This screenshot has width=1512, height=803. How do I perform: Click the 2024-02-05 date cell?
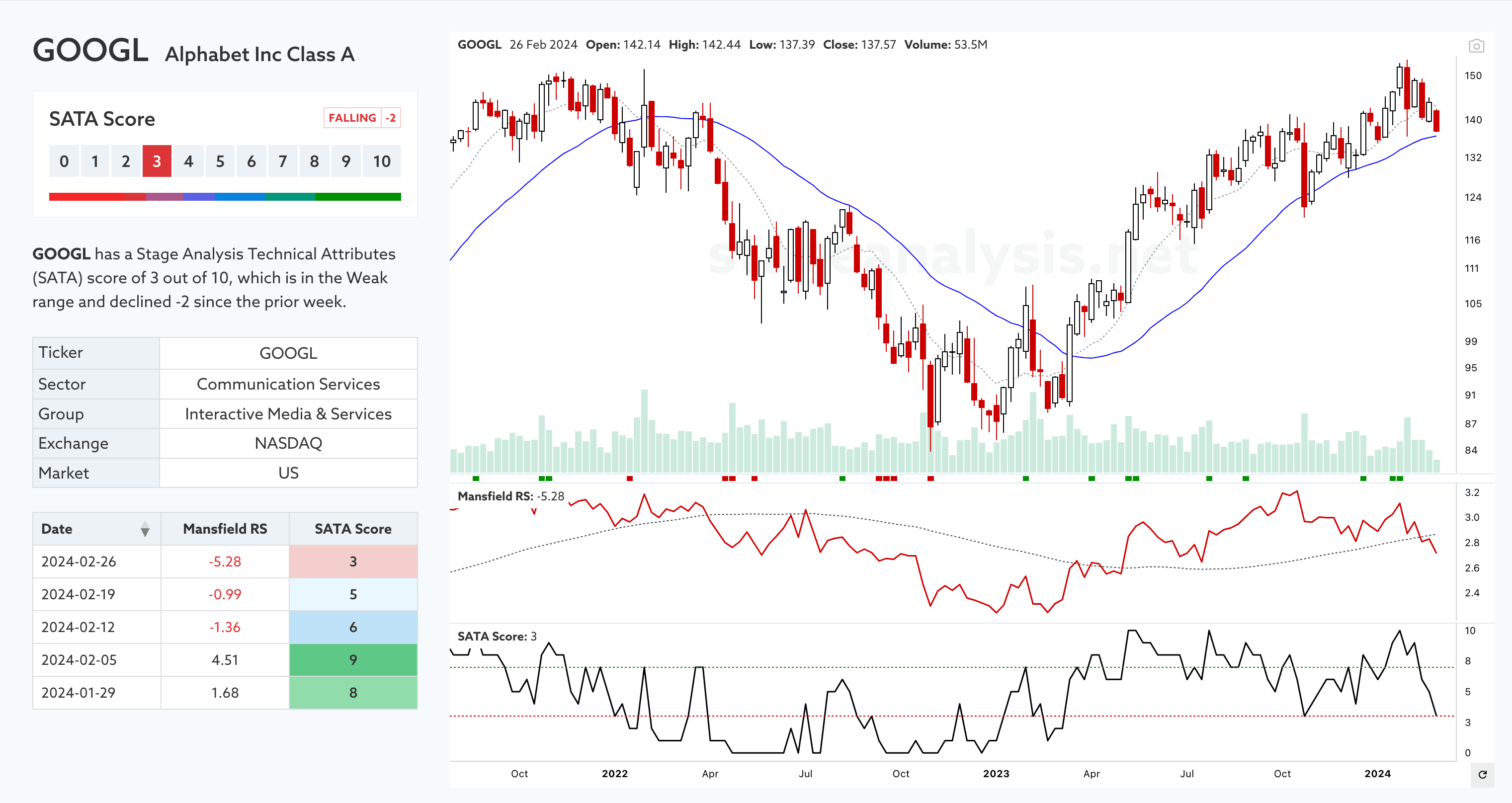click(x=97, y=660)
